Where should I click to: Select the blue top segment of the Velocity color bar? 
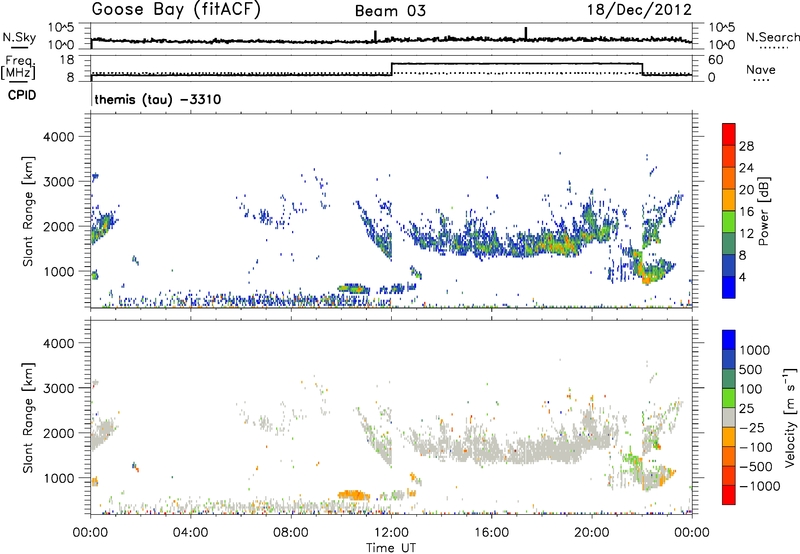click(x=729, y=340)
